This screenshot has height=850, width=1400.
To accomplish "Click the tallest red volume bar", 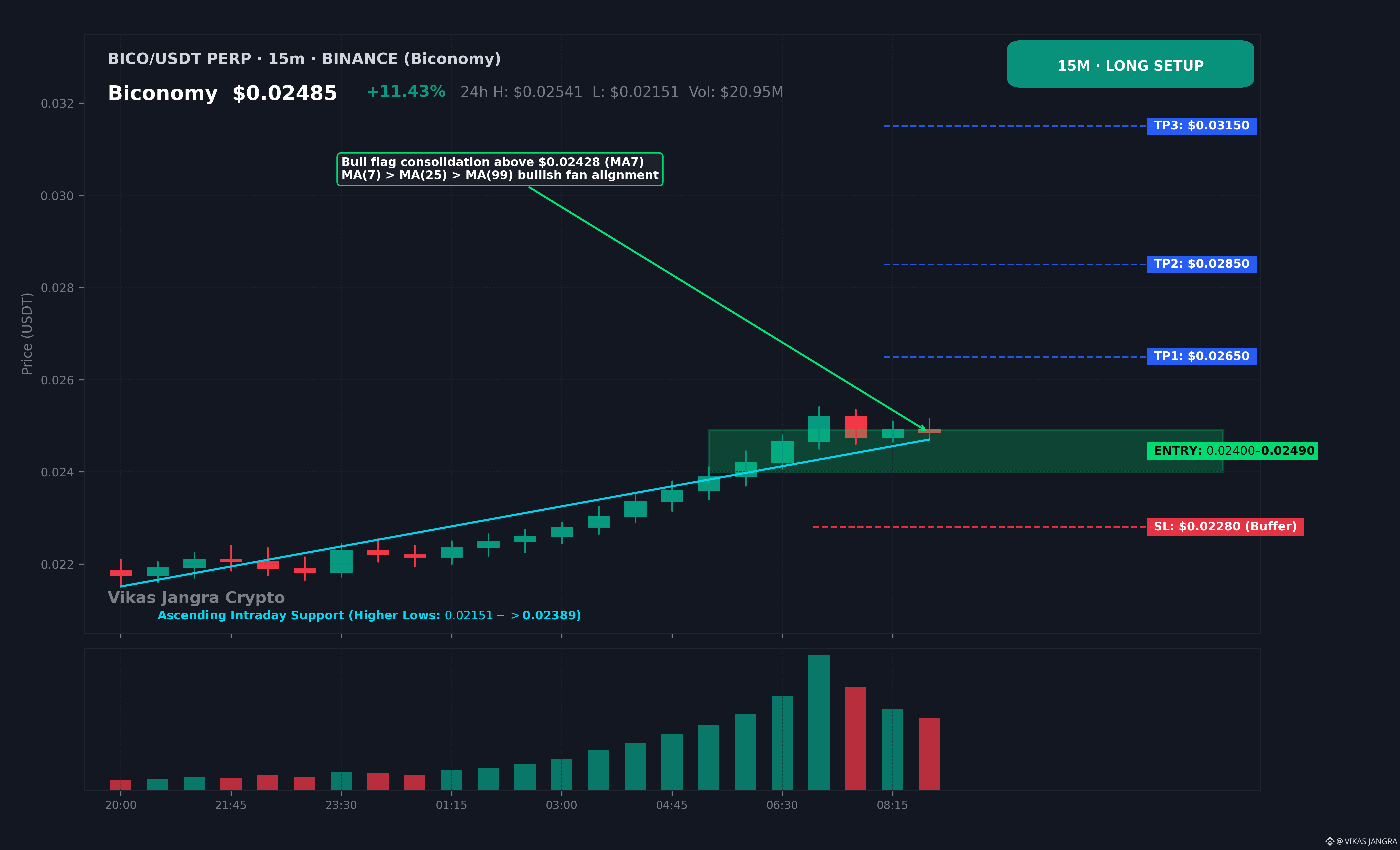I will 856,739.
